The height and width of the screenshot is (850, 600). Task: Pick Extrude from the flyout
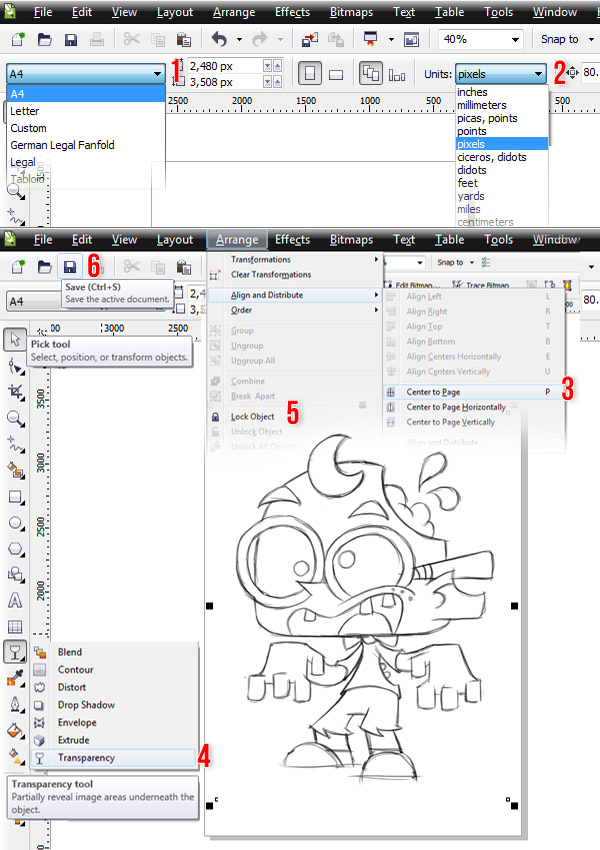113,740
